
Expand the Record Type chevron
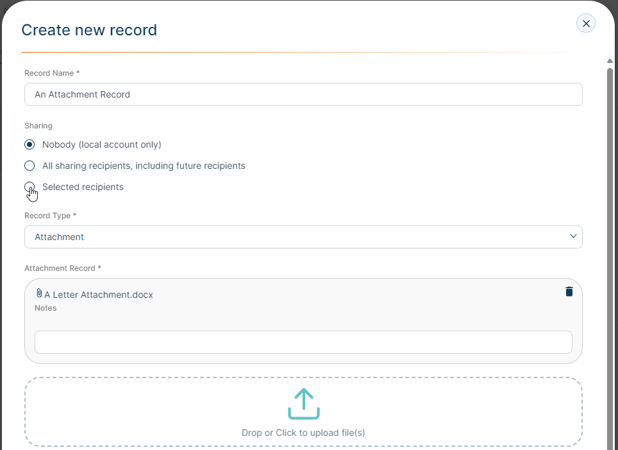[573, 236]
